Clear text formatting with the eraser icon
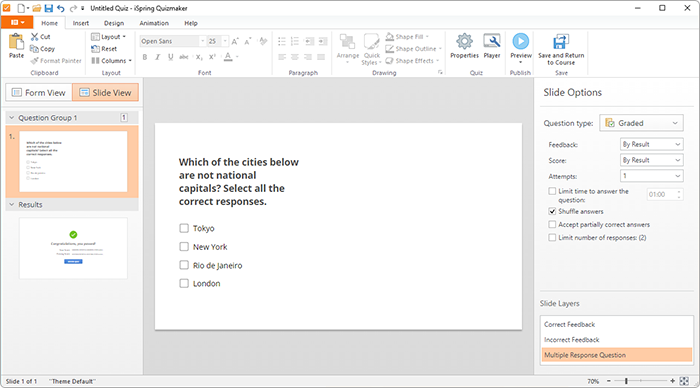This screenshot has height=388, width=700. tap(263, 41)
